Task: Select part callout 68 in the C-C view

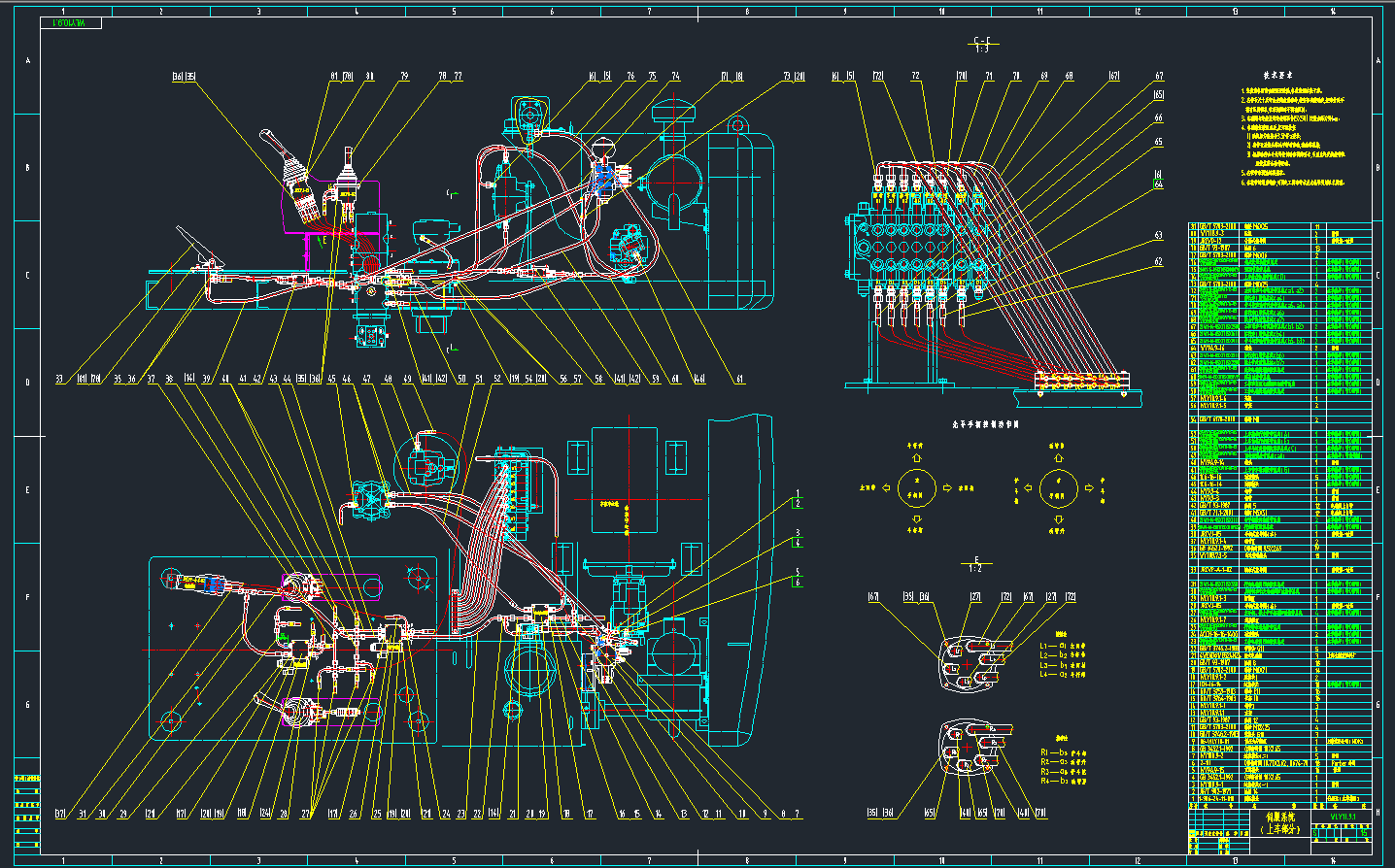Action: pos(1069,76)
